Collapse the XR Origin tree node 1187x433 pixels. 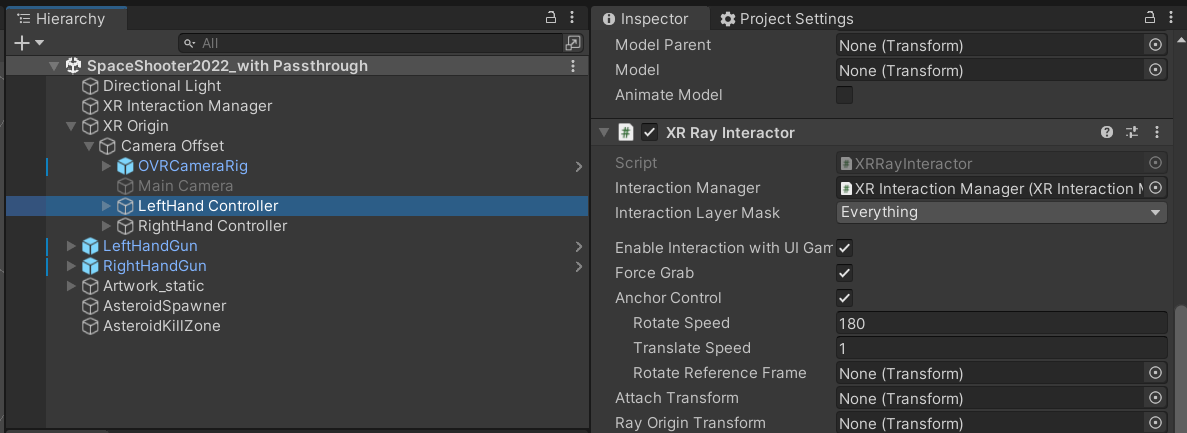pos(71,126)
